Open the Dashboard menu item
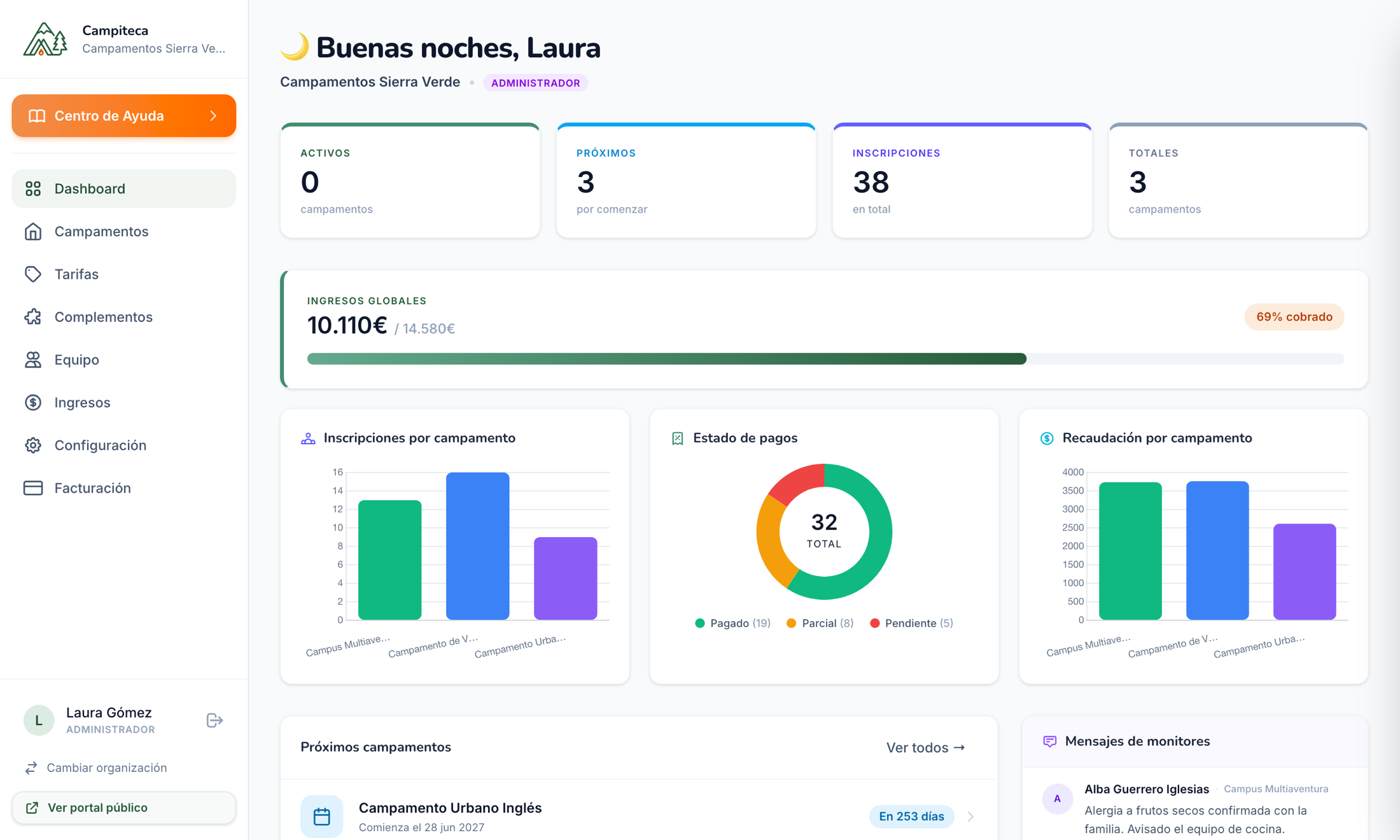 click(x=124, y=188)
